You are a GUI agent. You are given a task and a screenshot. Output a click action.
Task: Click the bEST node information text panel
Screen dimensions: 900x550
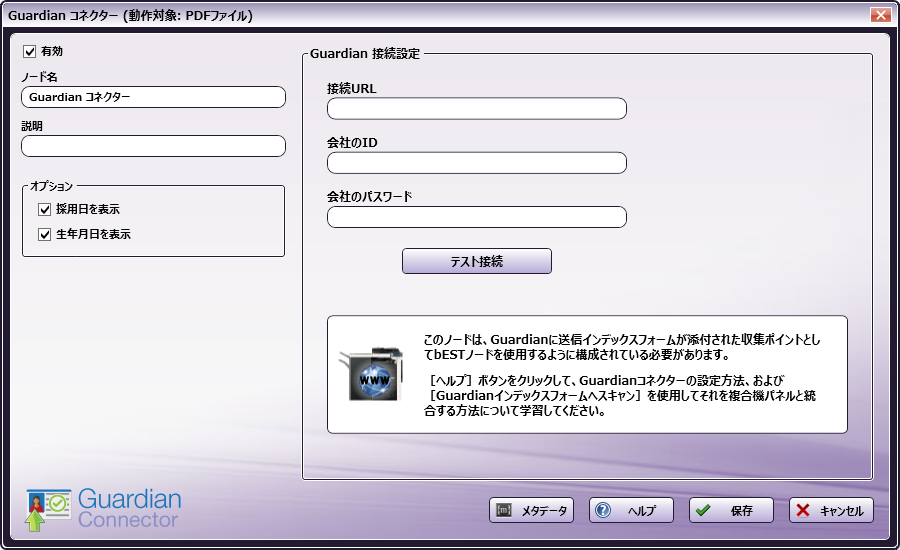tap(620, 375)
